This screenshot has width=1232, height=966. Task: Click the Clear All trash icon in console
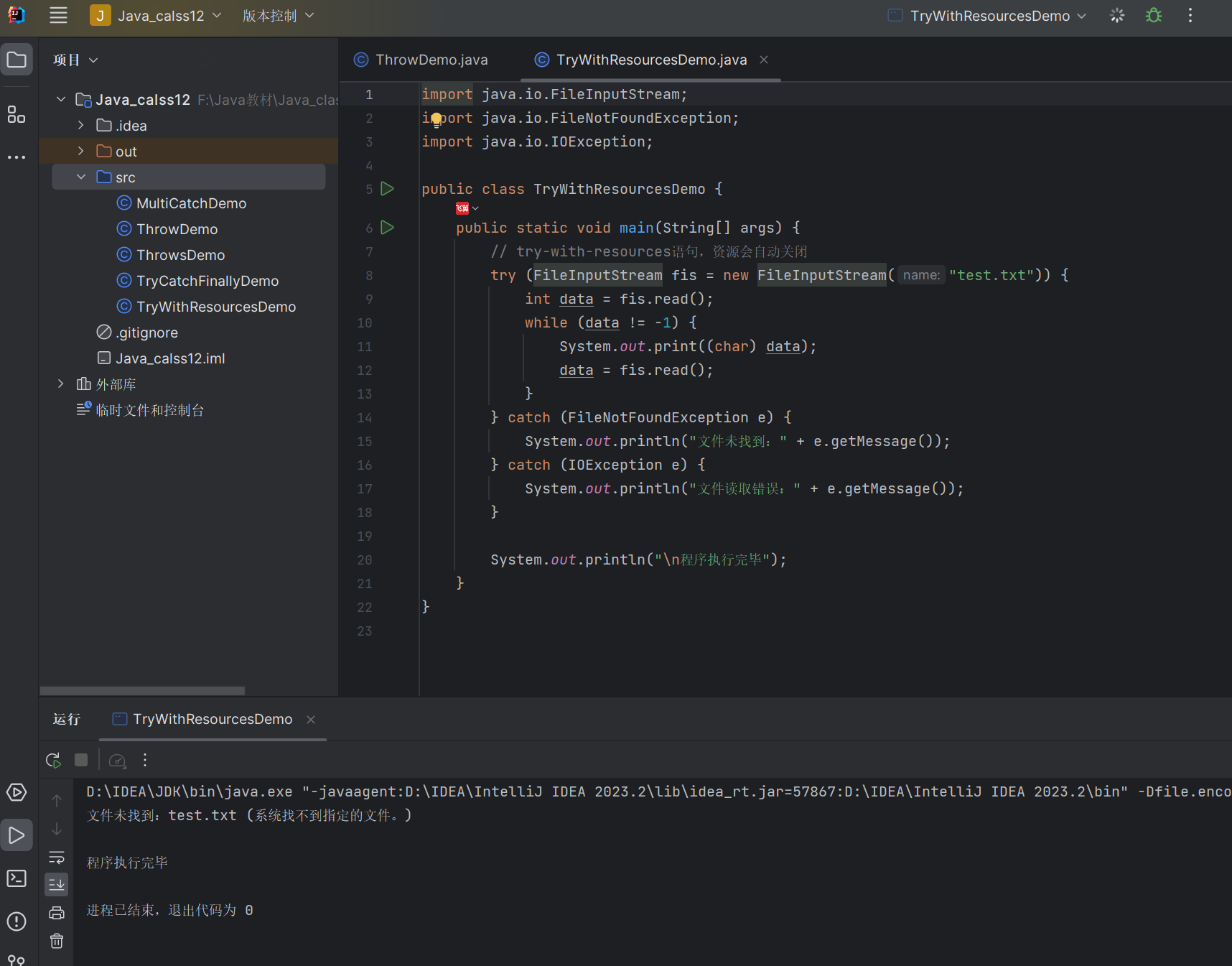coord(57,941)
